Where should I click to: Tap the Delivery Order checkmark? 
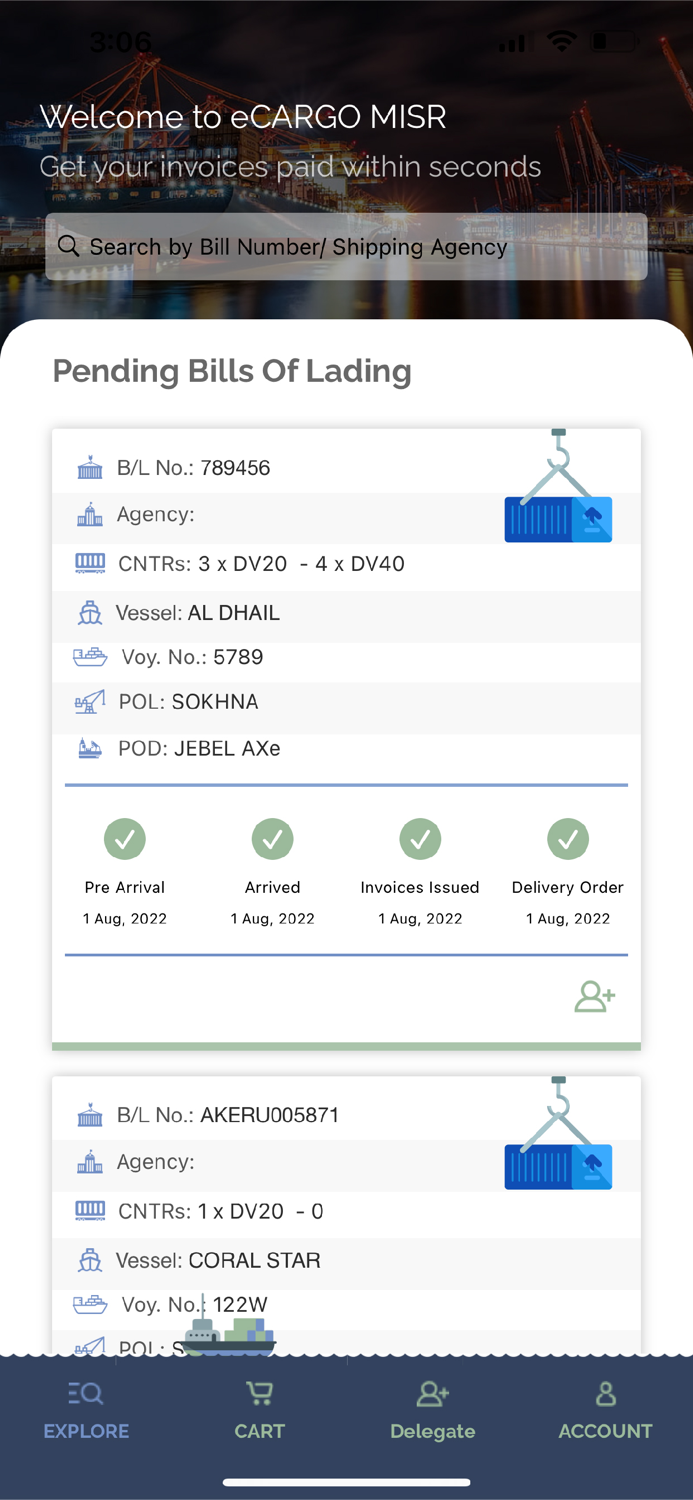point(568,839)
